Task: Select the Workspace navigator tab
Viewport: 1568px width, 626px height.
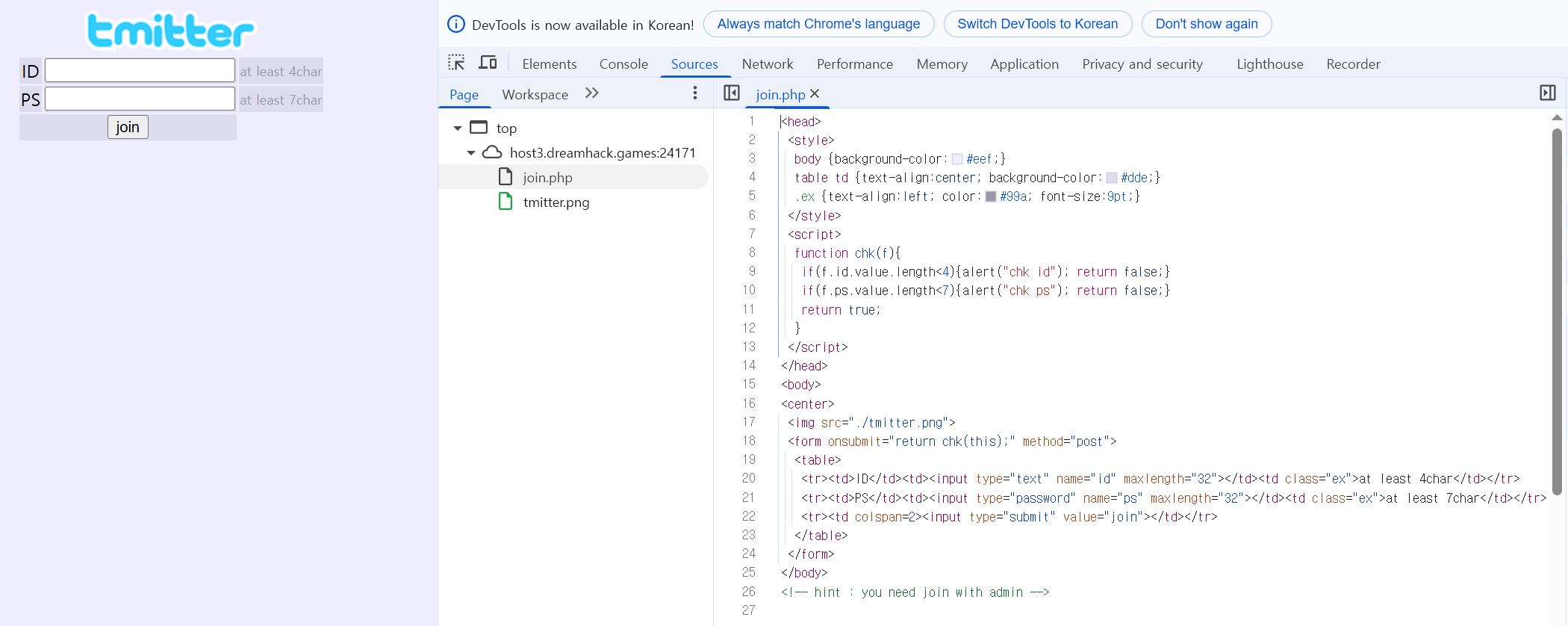Action: click(x=535, y=94)
